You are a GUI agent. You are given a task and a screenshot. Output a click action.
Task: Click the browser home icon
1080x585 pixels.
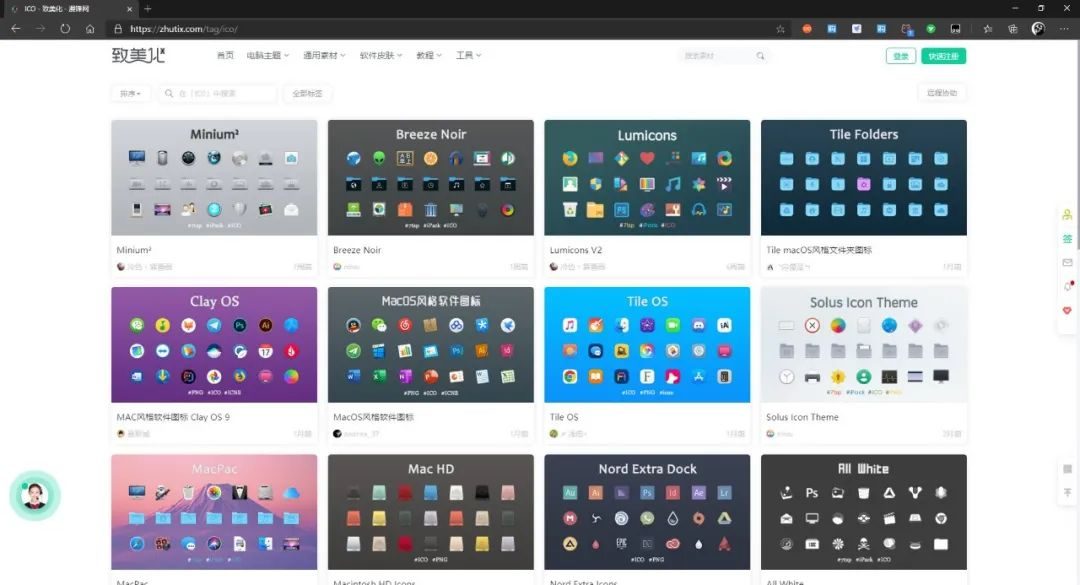[x=90, y=29]
